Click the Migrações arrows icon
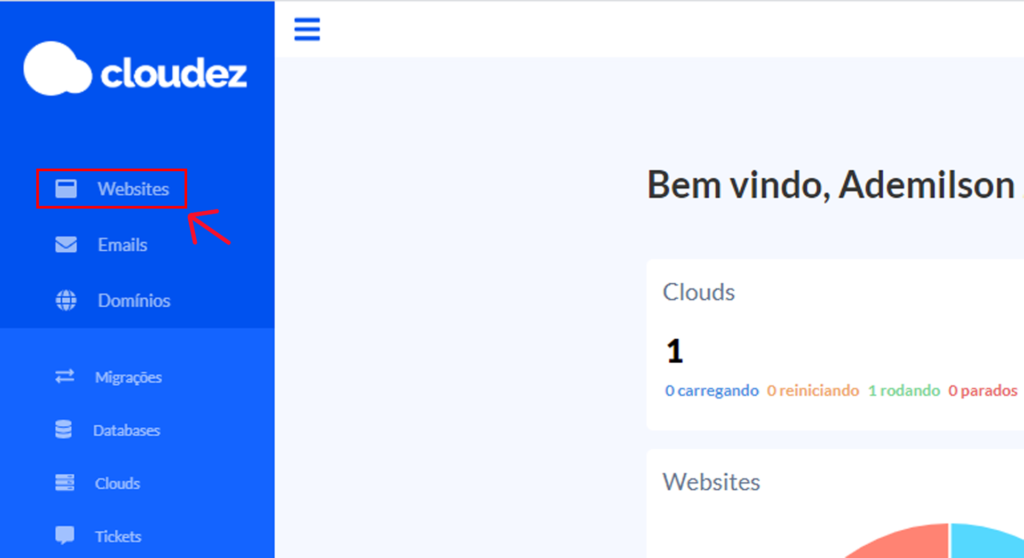 [x=65, y=377]
